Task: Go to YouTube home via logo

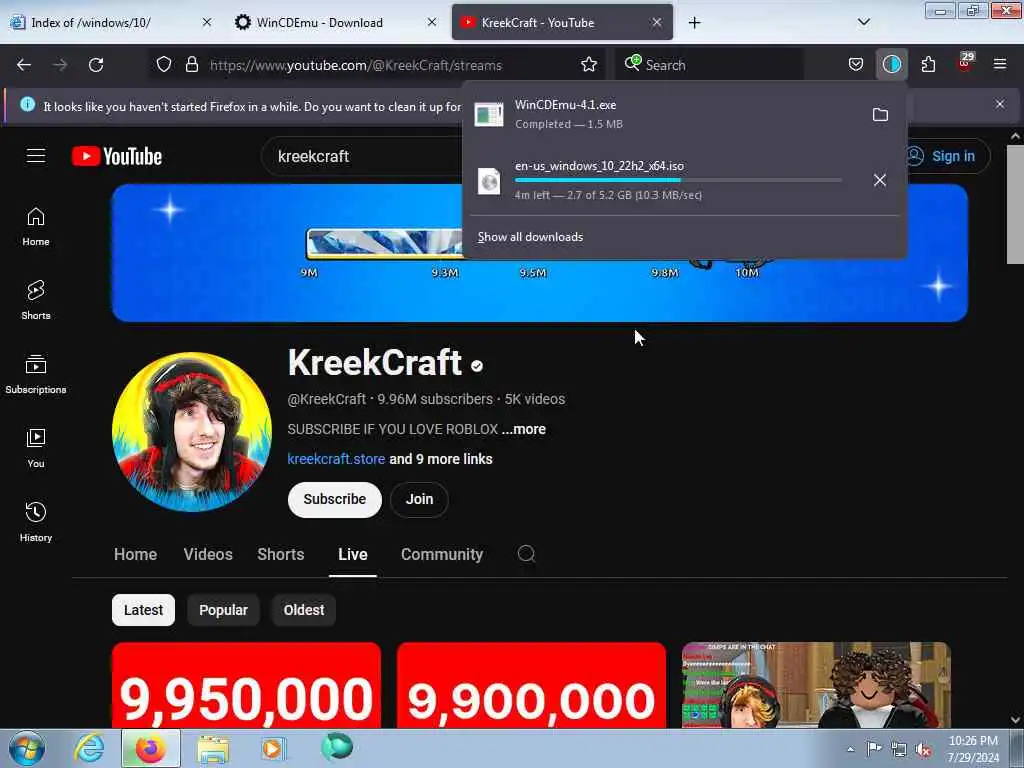Action: [117, 156]
